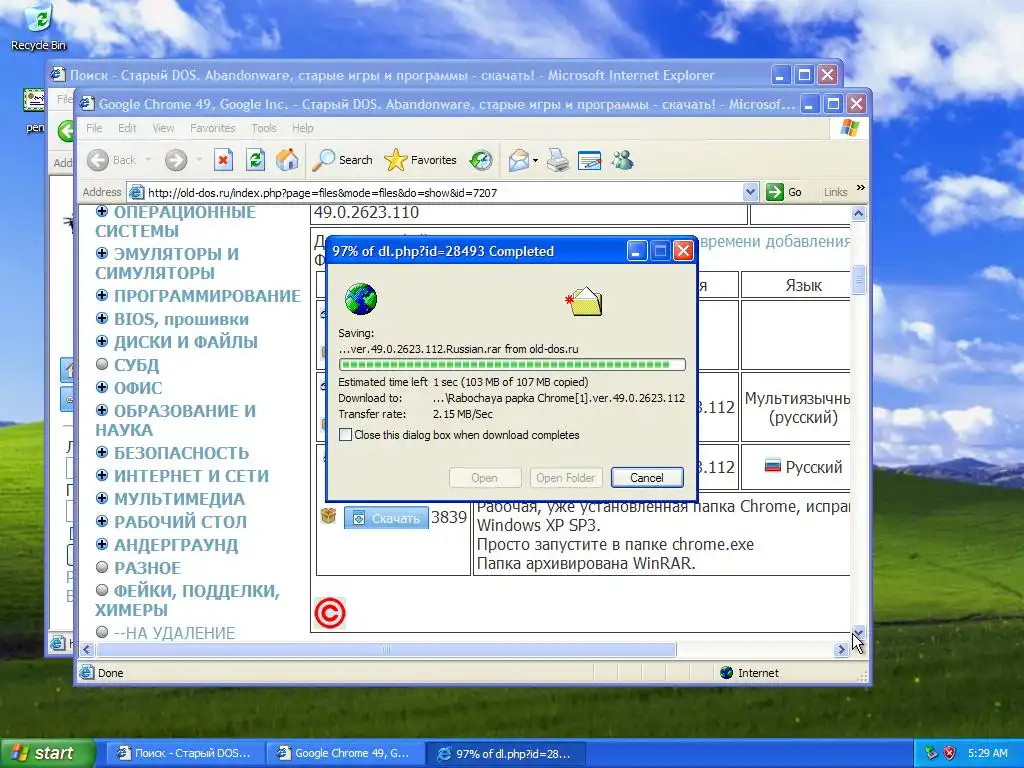Open the File menu
This screenshot has height=768, width=1024.
(94, 128)
